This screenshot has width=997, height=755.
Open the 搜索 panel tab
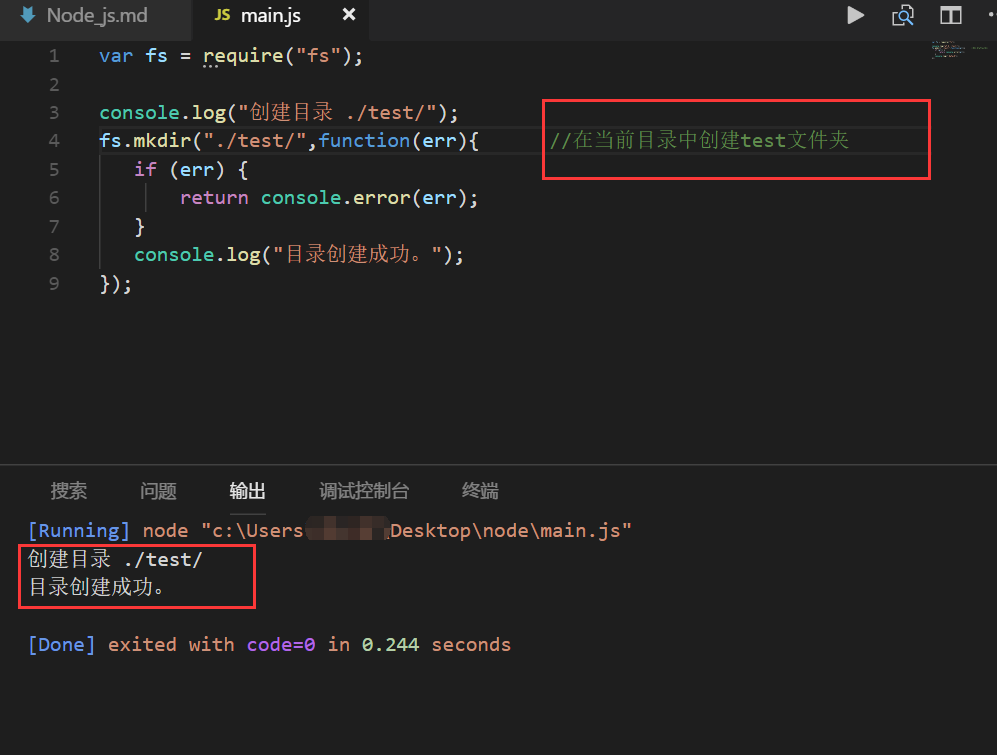69,491
